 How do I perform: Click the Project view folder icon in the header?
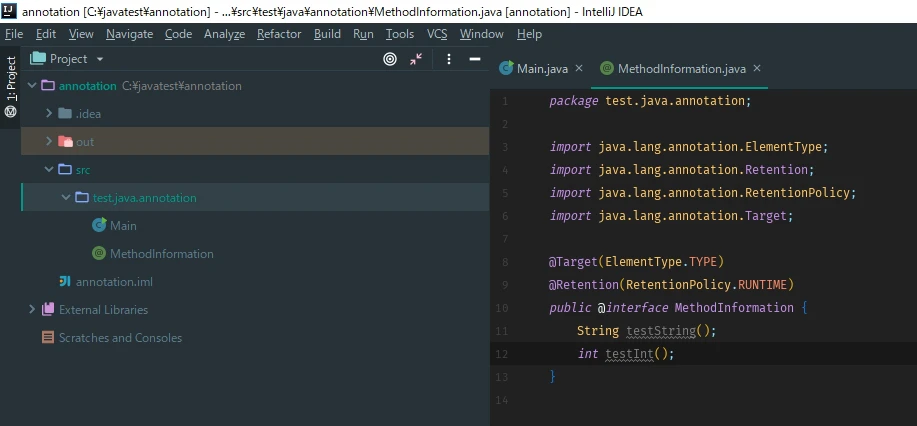37,59
